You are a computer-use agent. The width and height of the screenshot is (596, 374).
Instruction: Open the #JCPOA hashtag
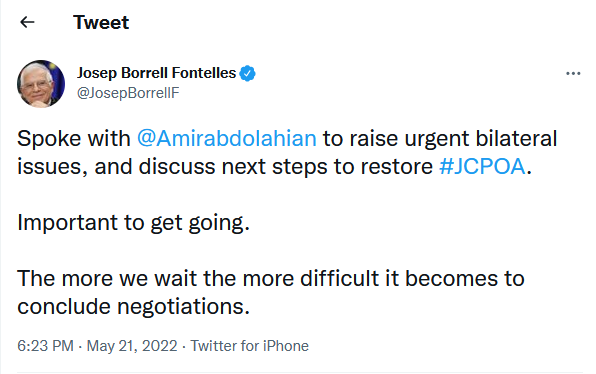pos(482,166)
